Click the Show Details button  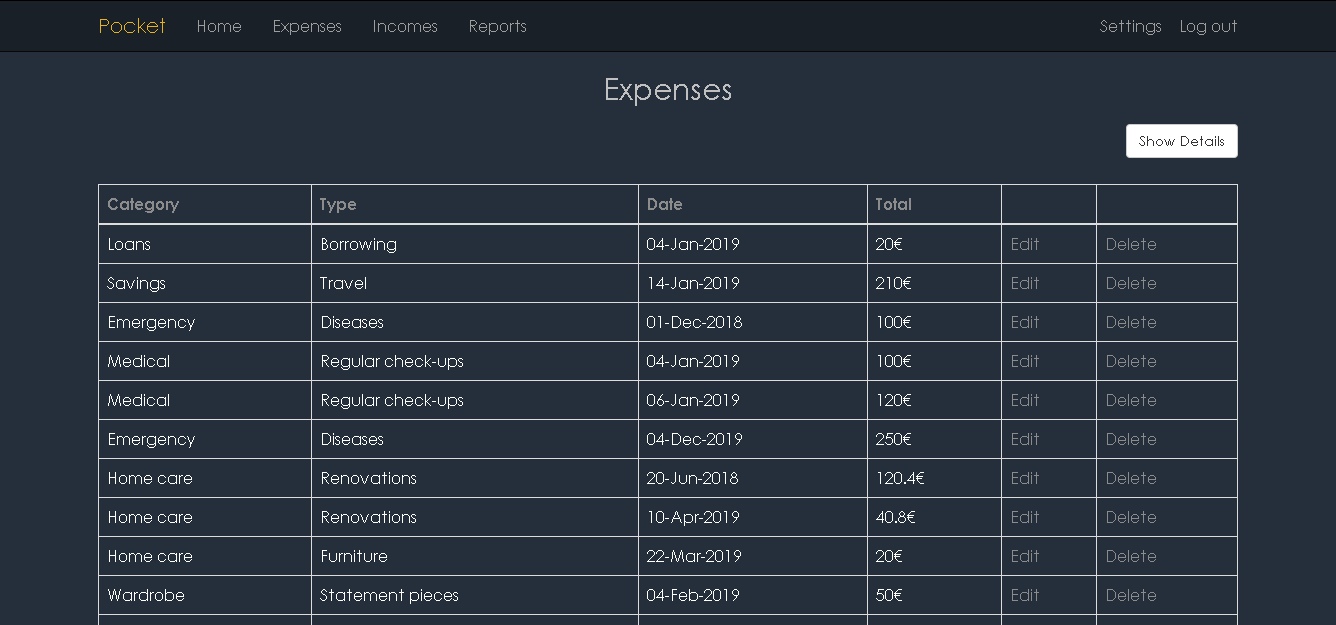pos(1181,141)
